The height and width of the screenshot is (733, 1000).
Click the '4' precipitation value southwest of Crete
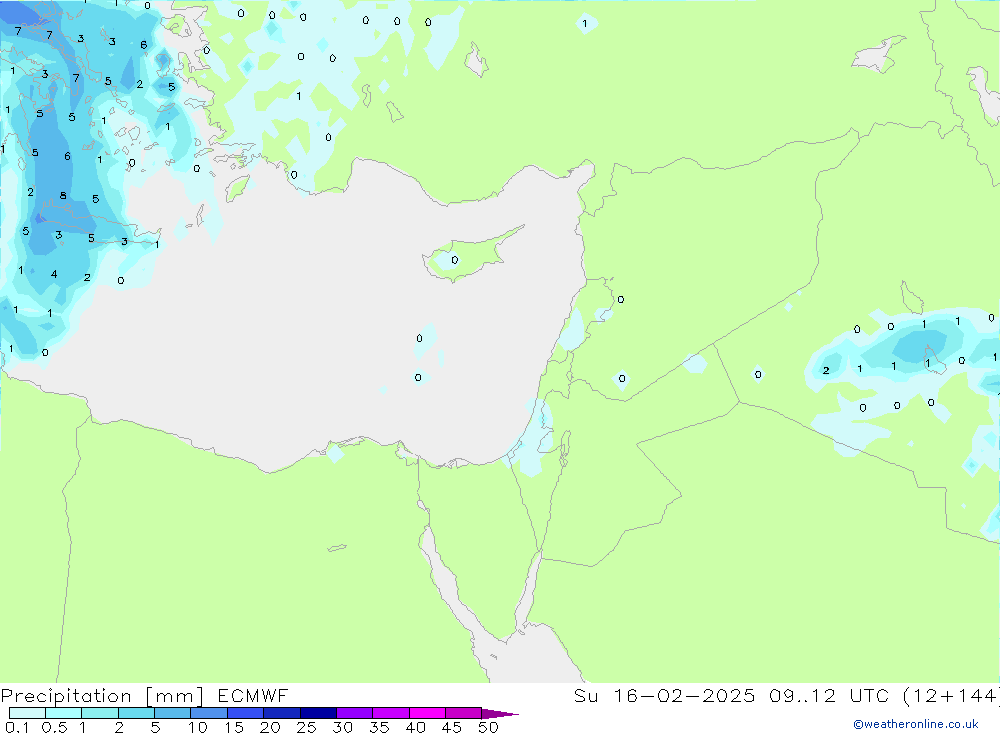(54, 274)
